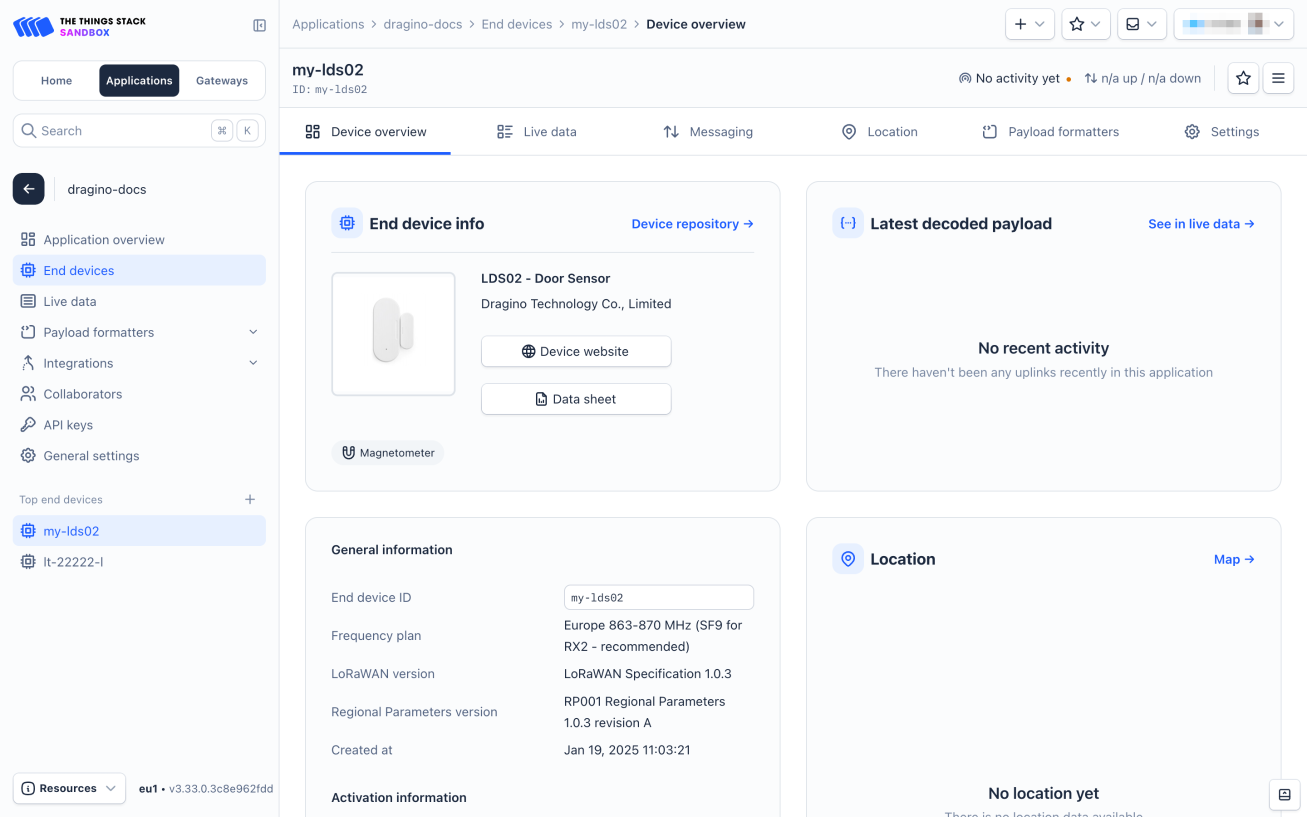Click the Magnetometer tag
The image size is (1307, 817).
tap(388, 453)
